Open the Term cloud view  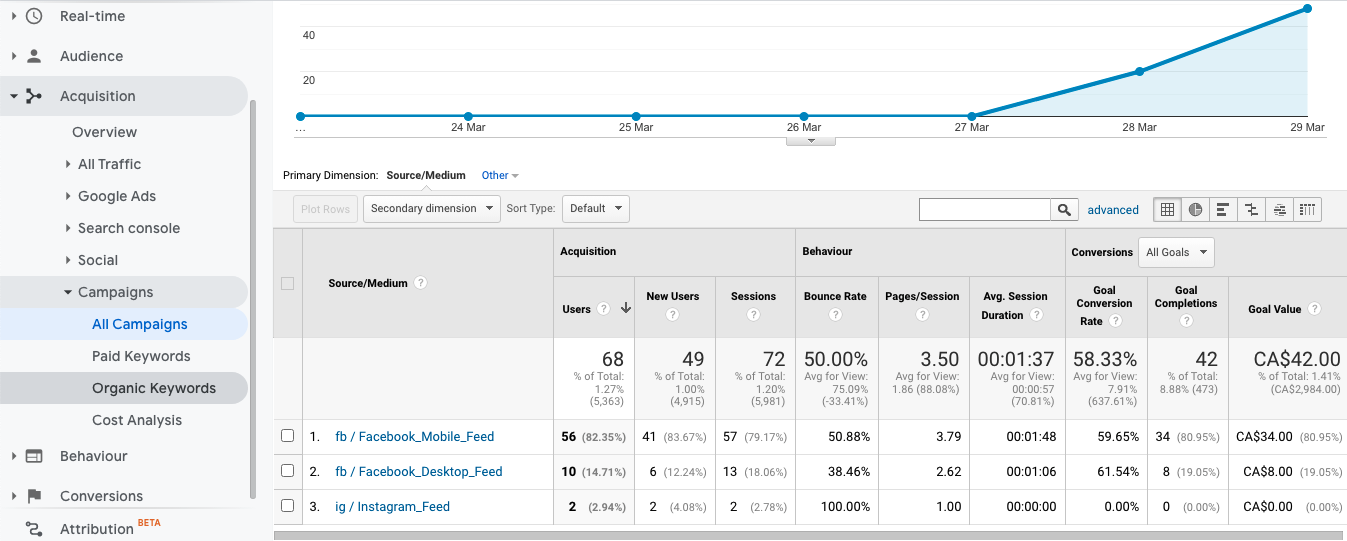click(x=1280, y=210)
